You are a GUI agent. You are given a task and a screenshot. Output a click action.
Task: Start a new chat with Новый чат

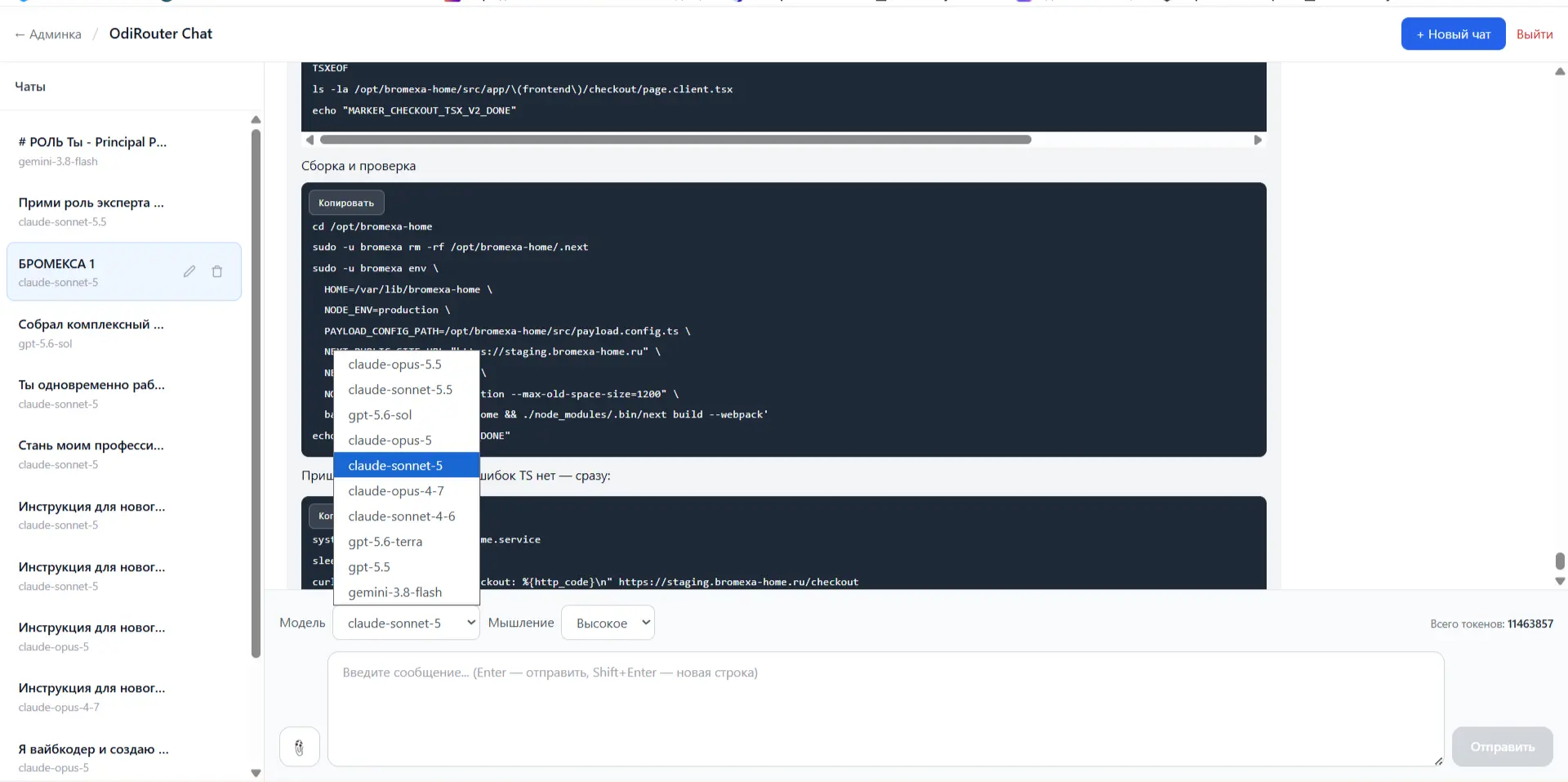(1453, 34)
